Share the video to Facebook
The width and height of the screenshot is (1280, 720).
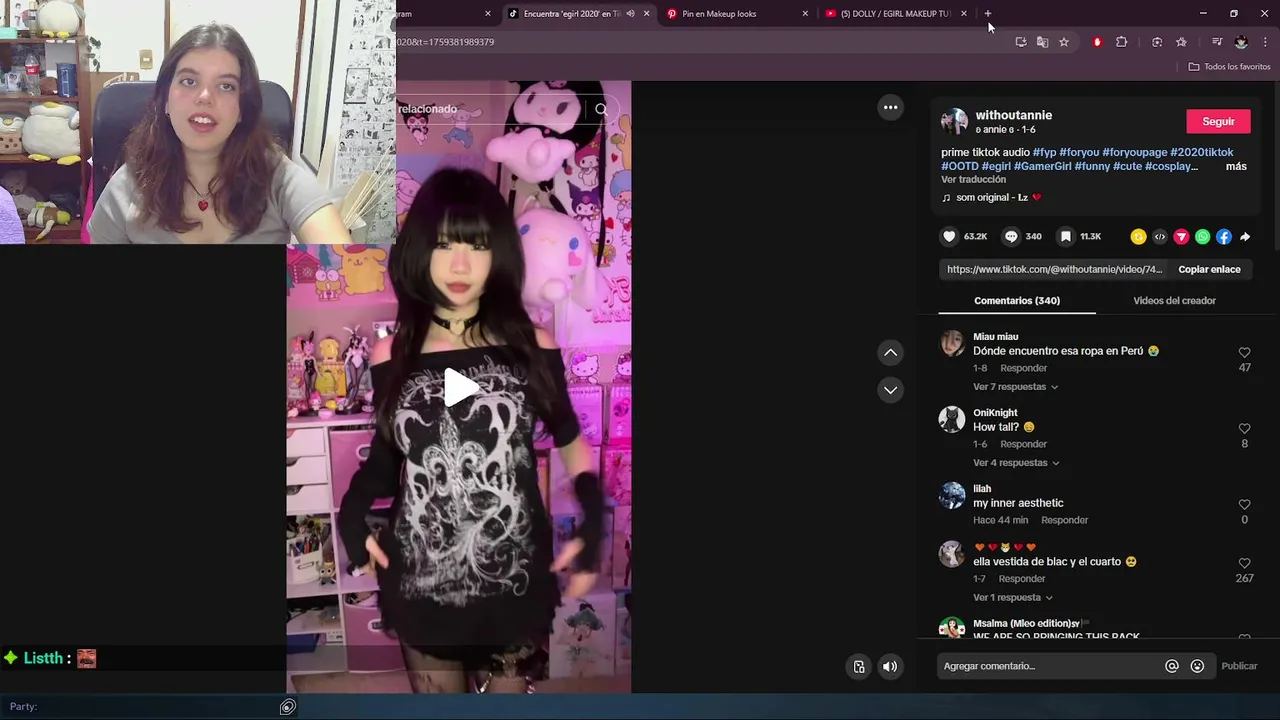point(1224,237)
